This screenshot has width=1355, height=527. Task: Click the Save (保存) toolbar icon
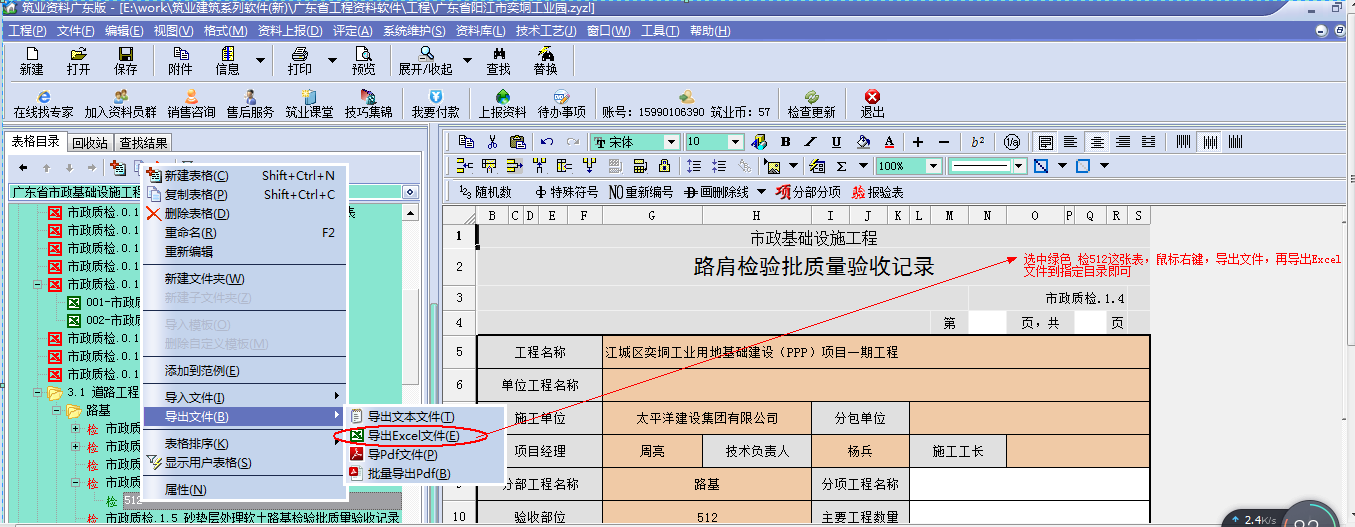point(126,60)
